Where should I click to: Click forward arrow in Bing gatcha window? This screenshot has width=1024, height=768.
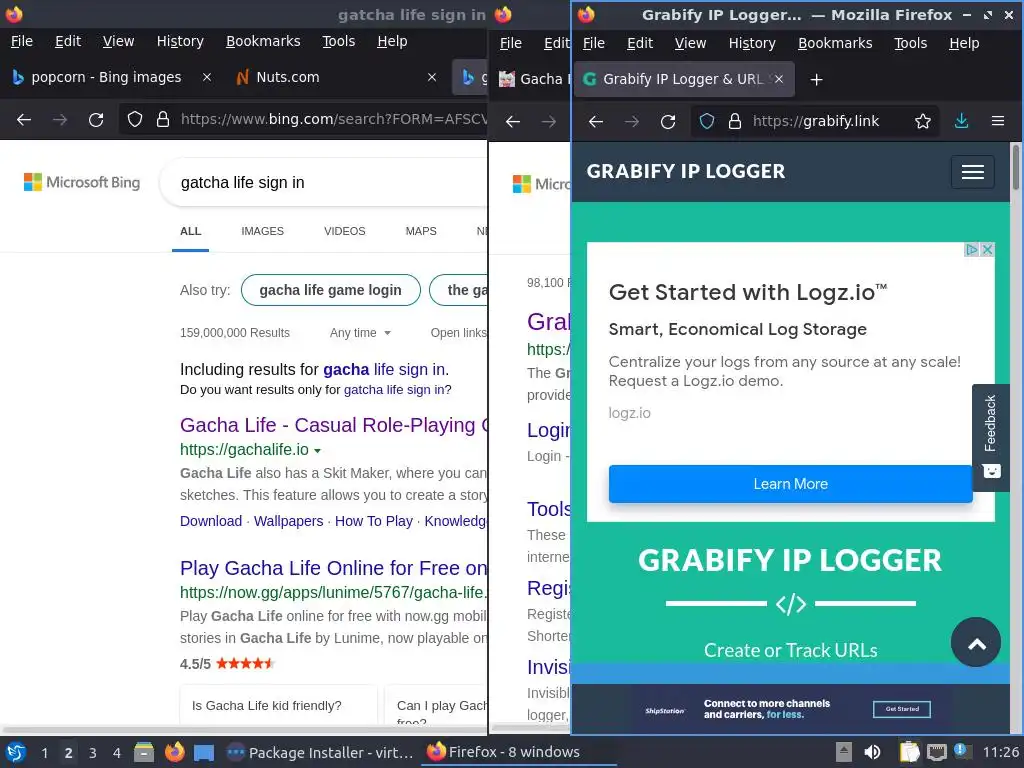point(60,120)
